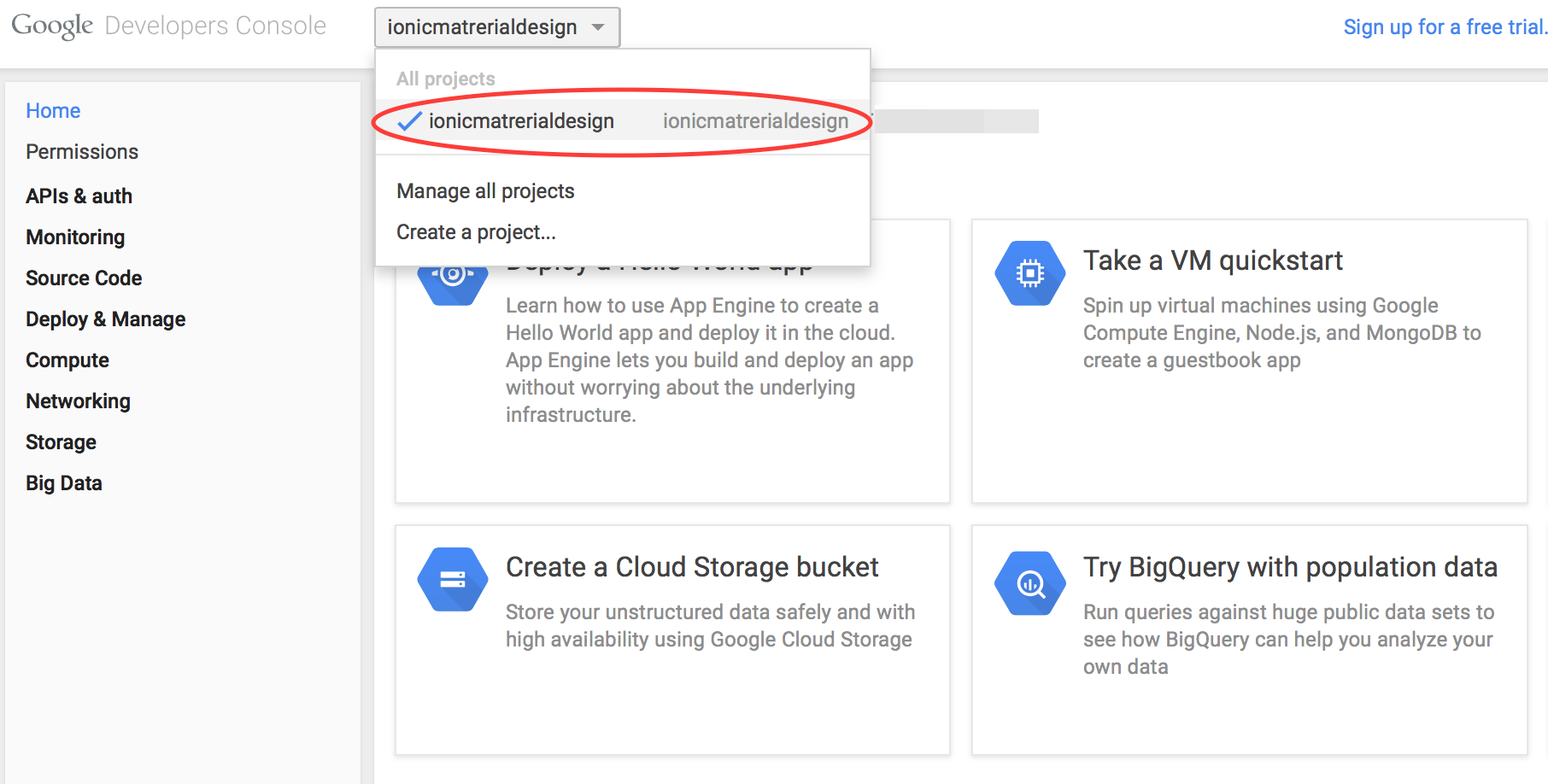Select the ionicmatrerialdesign project entry
Image resolution: width=1548 pixels, height=784 pixels.
point(521,121)
